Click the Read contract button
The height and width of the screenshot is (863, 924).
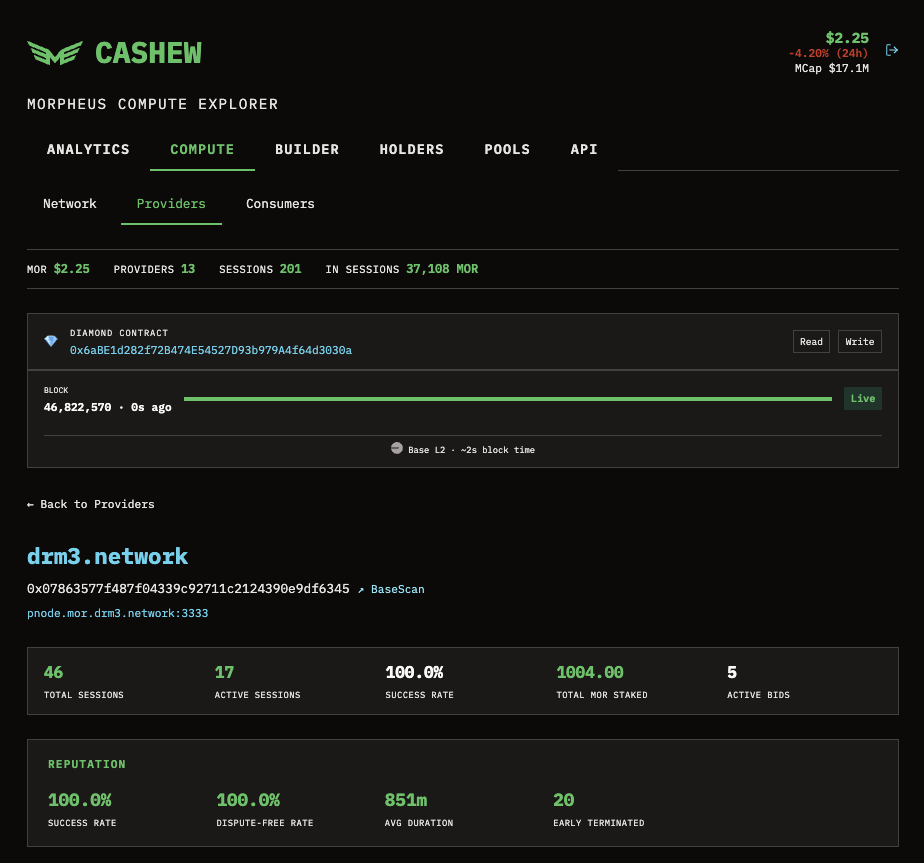point(811,341)
